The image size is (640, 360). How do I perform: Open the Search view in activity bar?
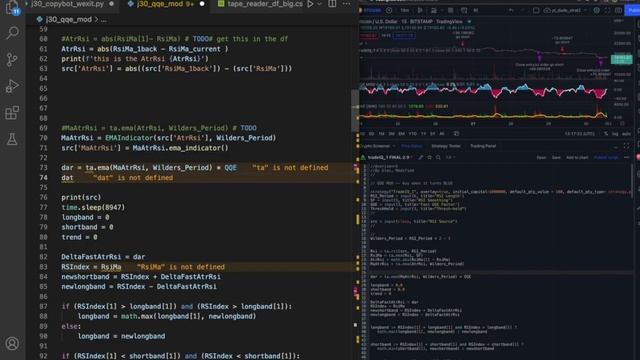pos(12,33)
